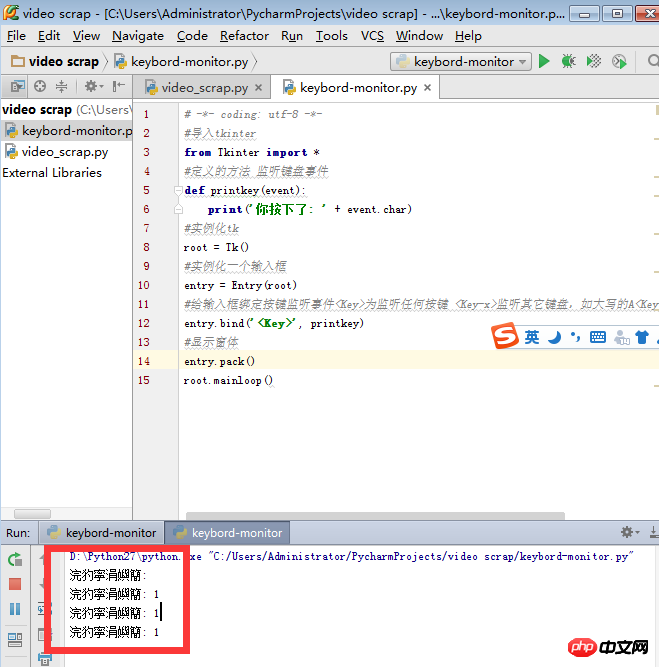Stop the running process with red square
This screenshot has width=659, height=667.
pos(15,584)
